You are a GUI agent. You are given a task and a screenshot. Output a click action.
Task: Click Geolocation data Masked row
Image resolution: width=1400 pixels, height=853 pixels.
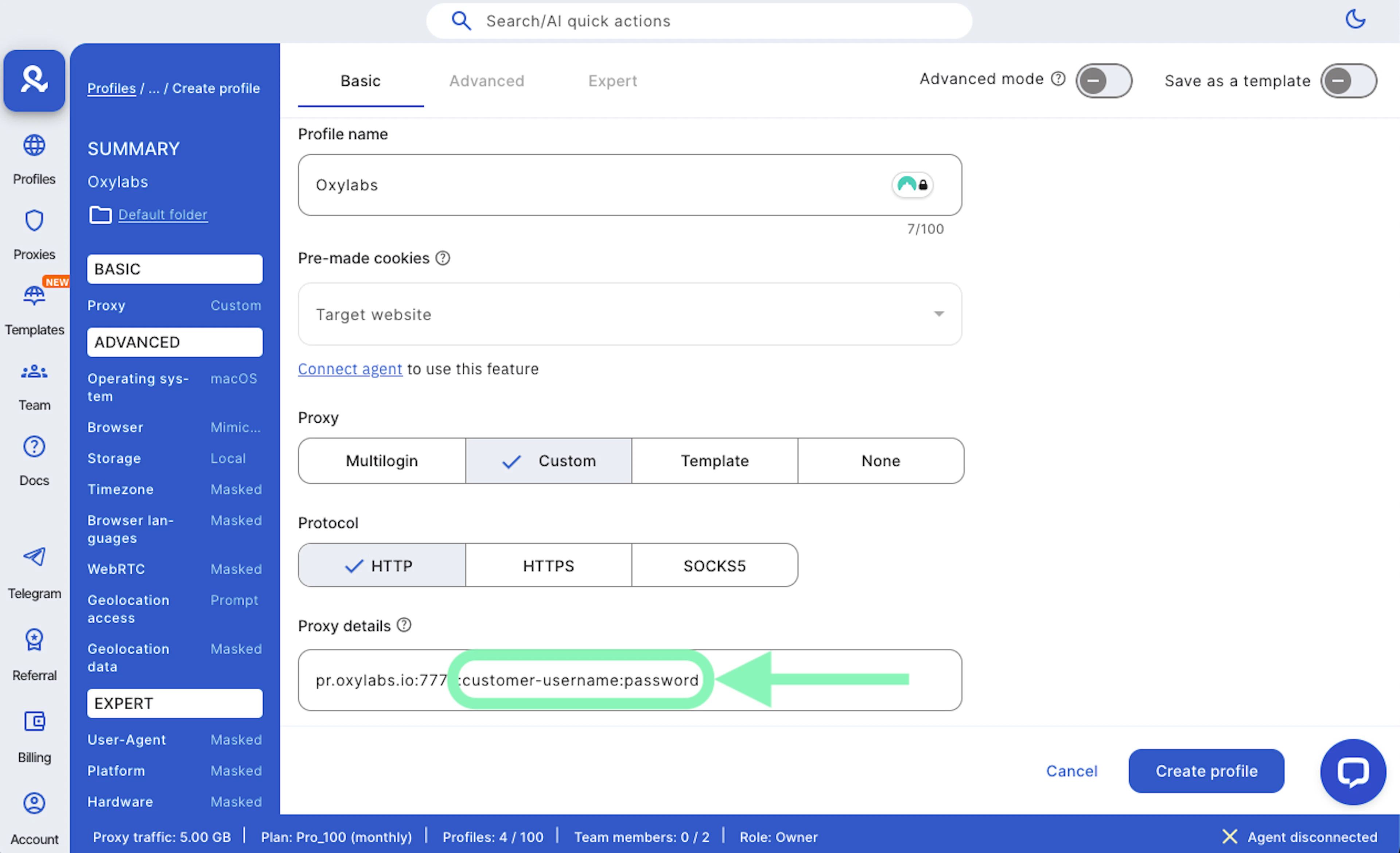tap(174, 658)
